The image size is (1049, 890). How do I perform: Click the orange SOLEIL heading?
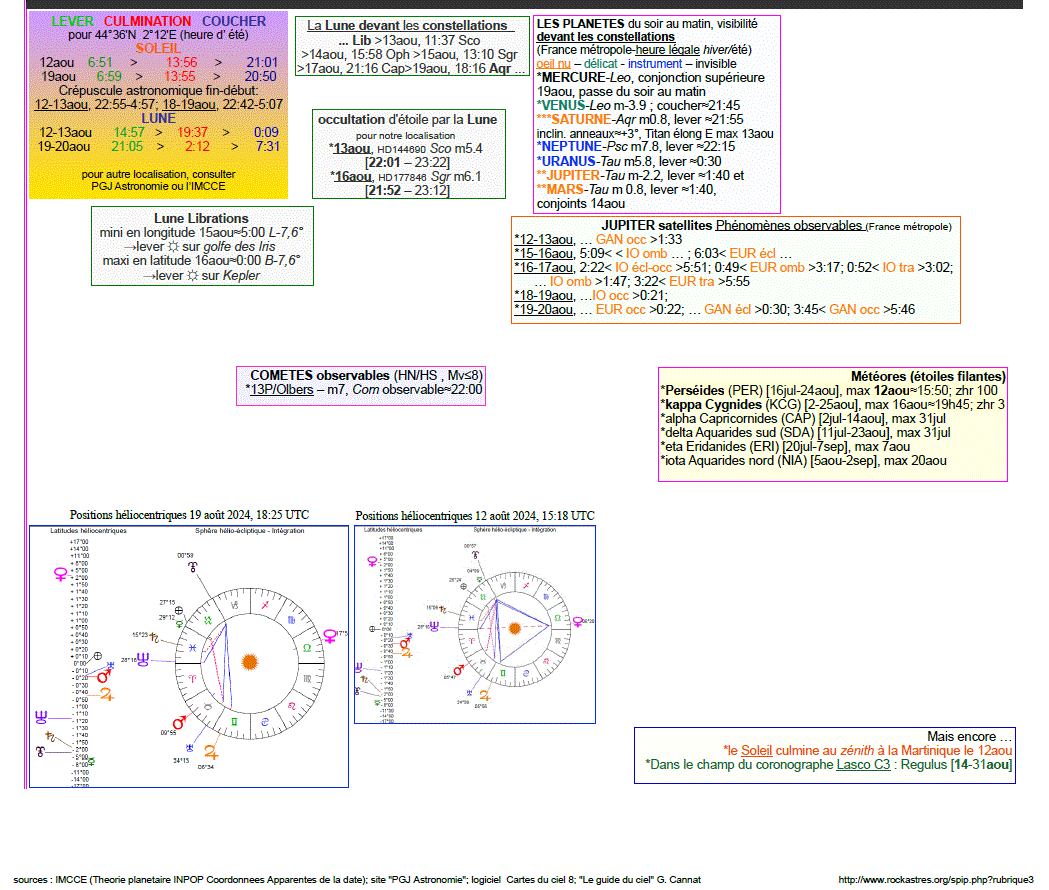click(158, 48)
